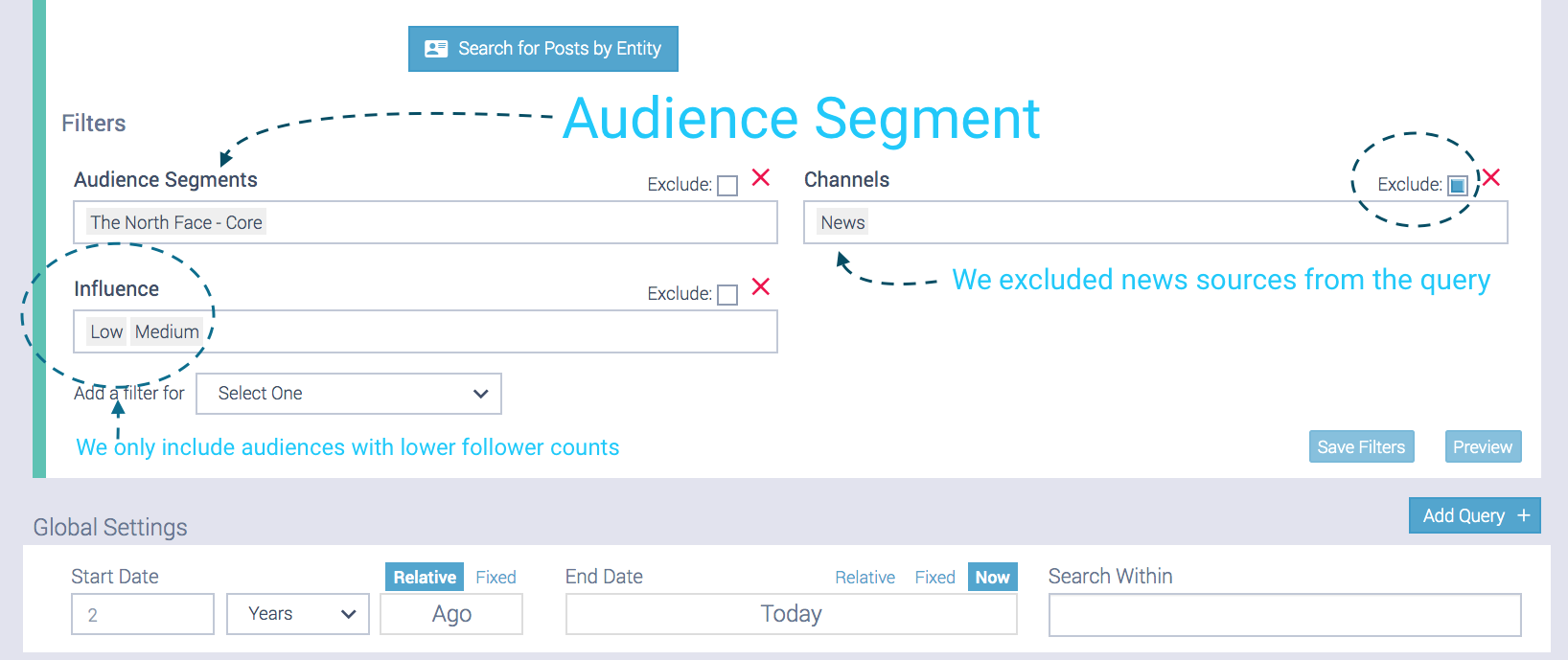Click the Save Filters button

[1361, 446]
